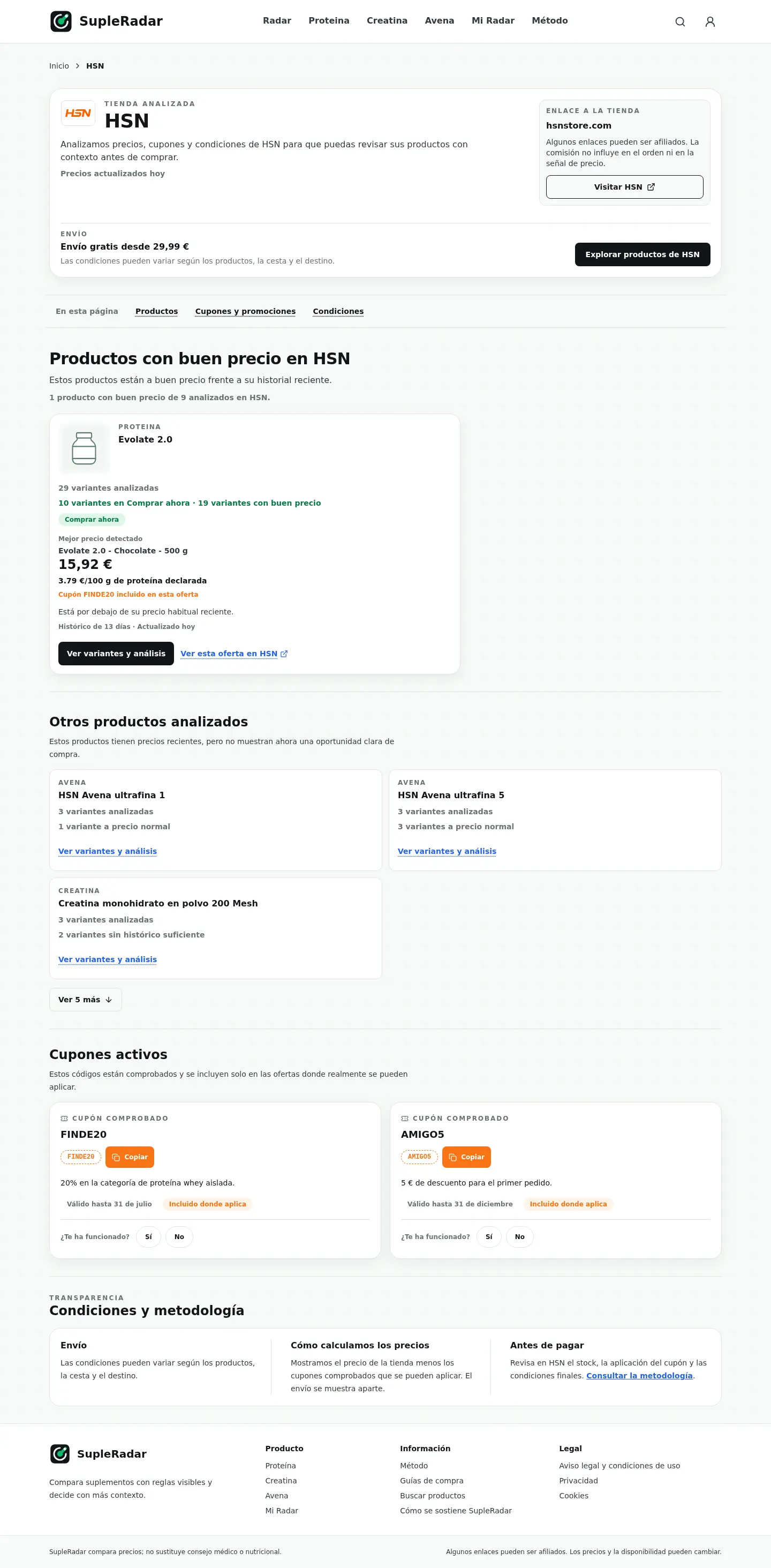Click Incluido donde aplica badge on AMIGO5
771x1568 pixels.
click(x=569, y=1204)
